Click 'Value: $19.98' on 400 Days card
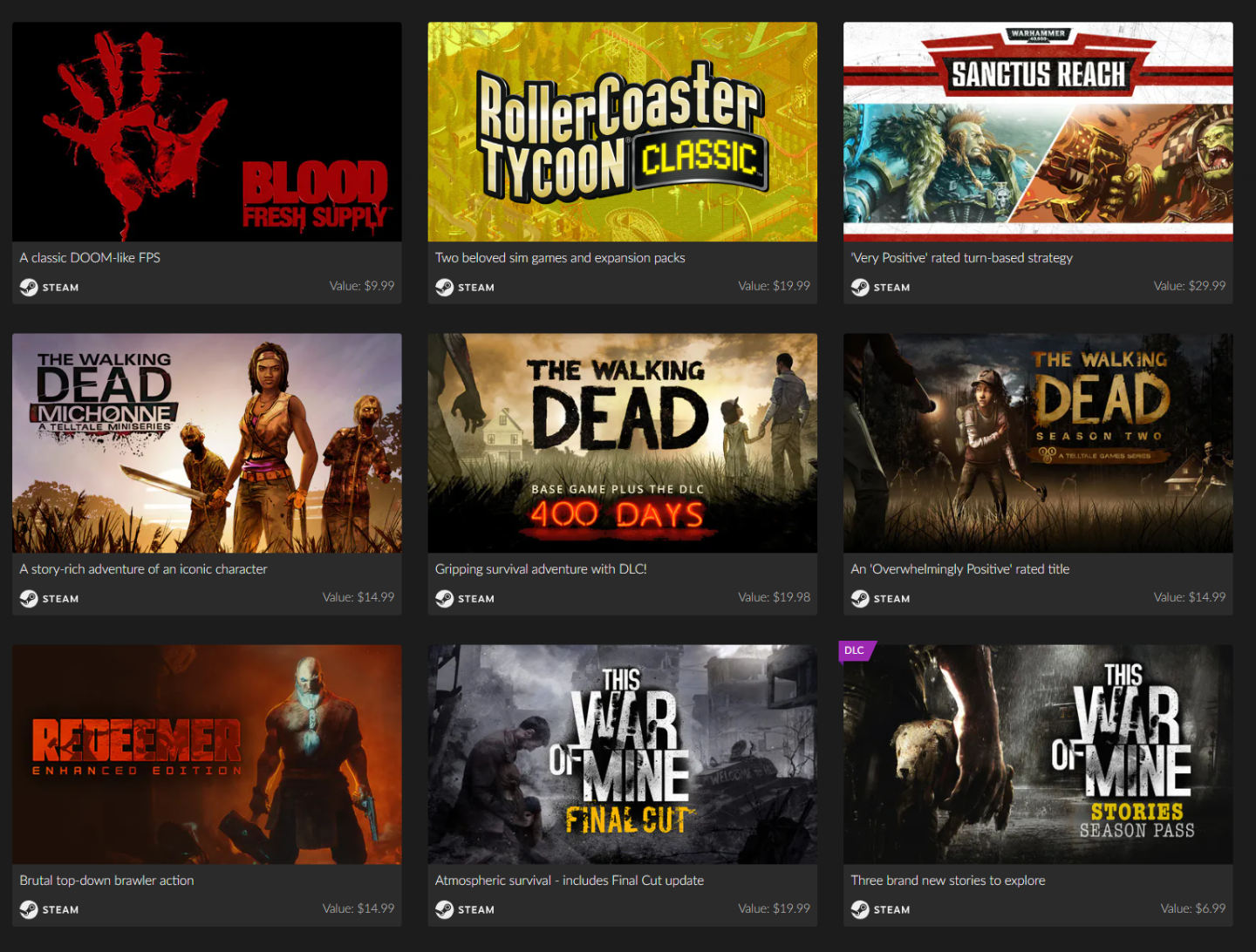The height and width of the screenshot is (952, 1256). [774, 597]
